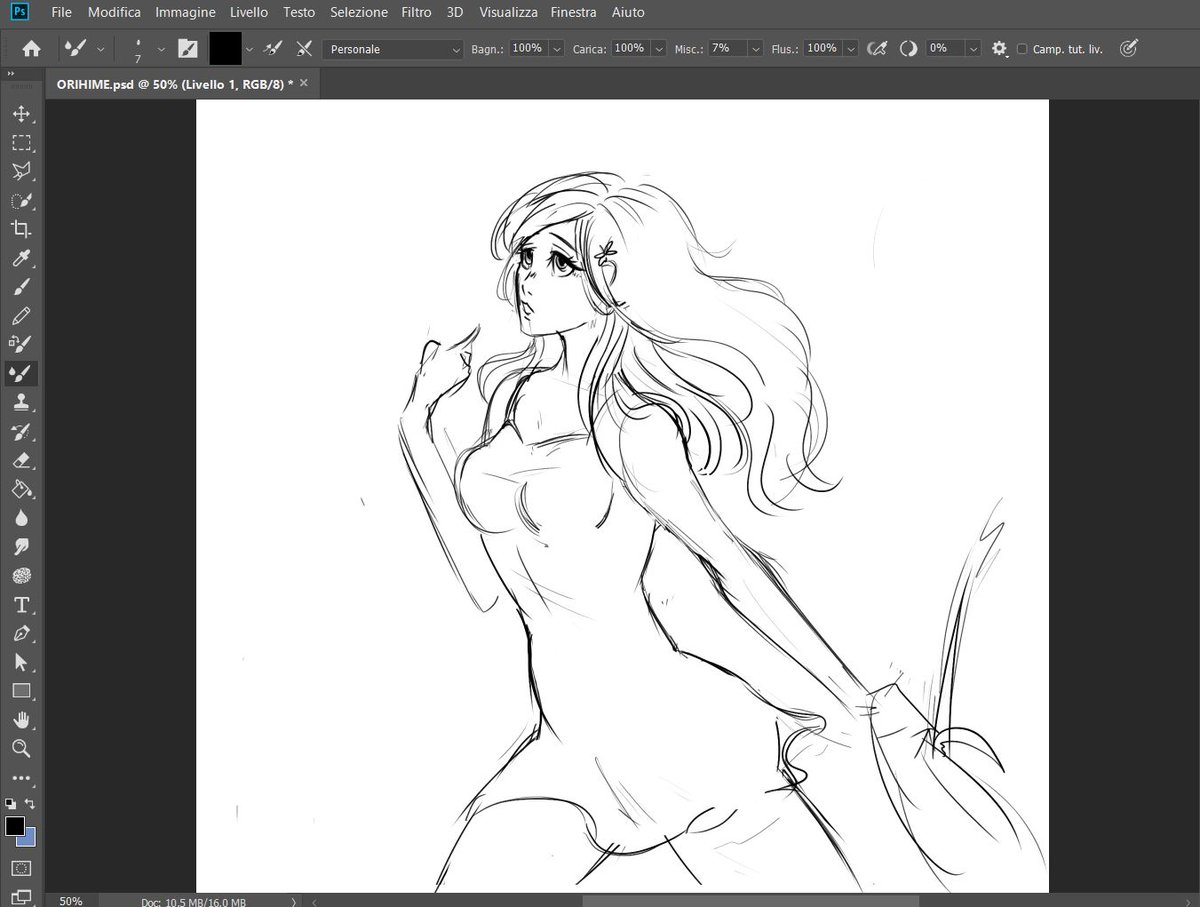Open the smoothing options gear menu
Image resolution: width=1200 pixels, height=907 pixels.
(x=999, y=48)
